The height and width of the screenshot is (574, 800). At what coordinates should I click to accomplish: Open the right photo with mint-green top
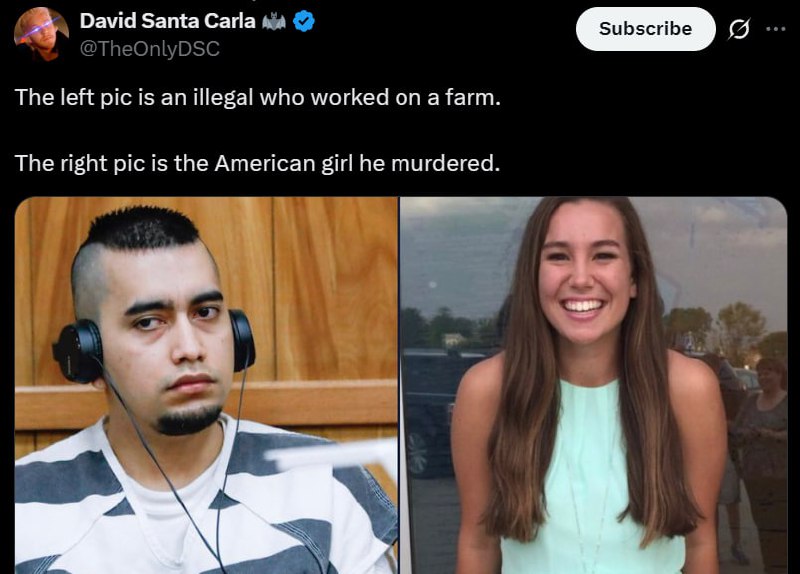coord(593,385)
